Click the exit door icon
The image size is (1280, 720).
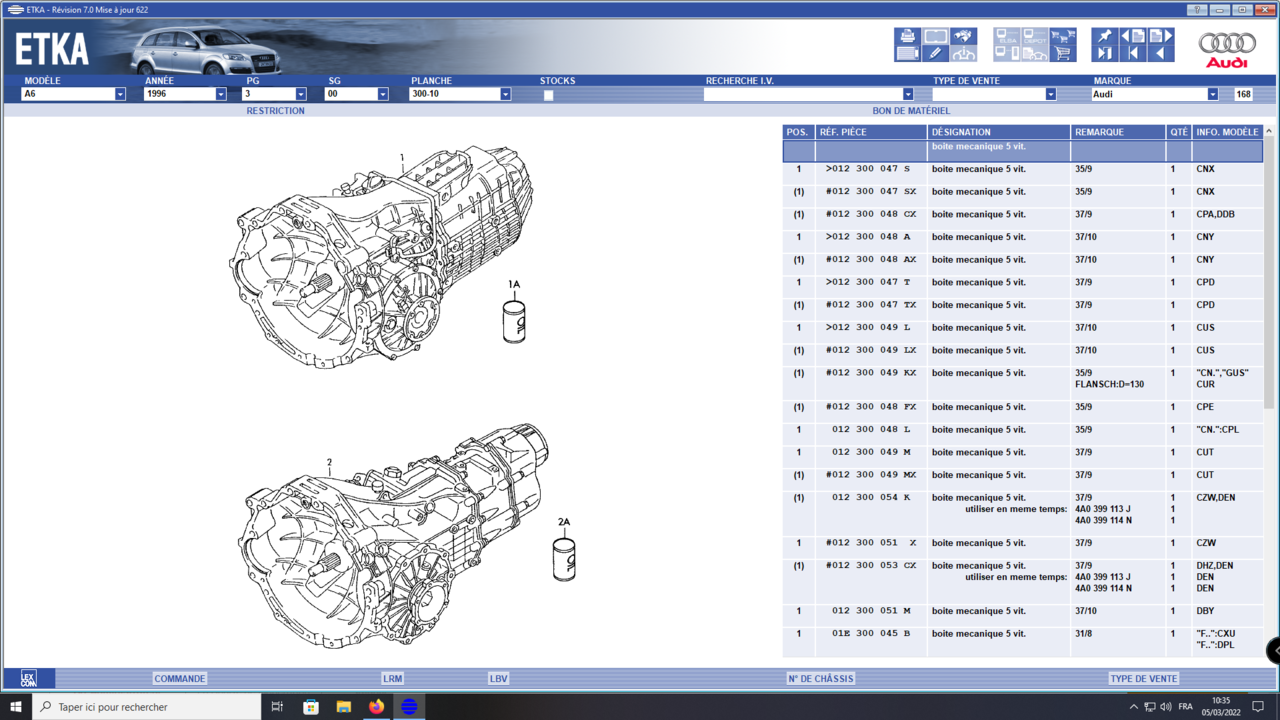[x=1104, y=54]
